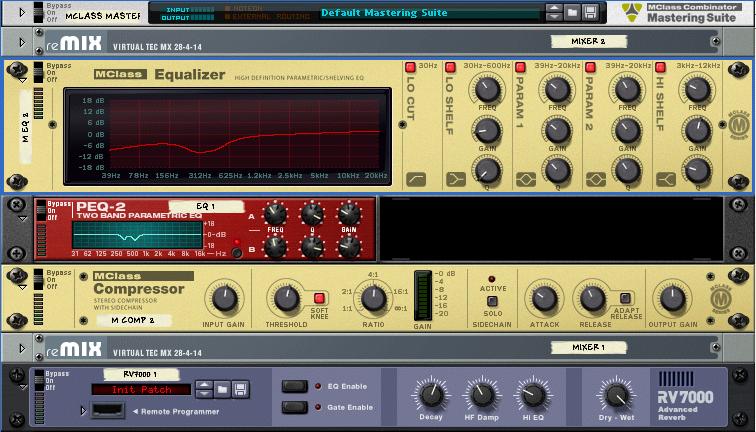Toggle the Param 1 band enable button
Viewport: 756px width, 432px height.
(x=520, y=67)
